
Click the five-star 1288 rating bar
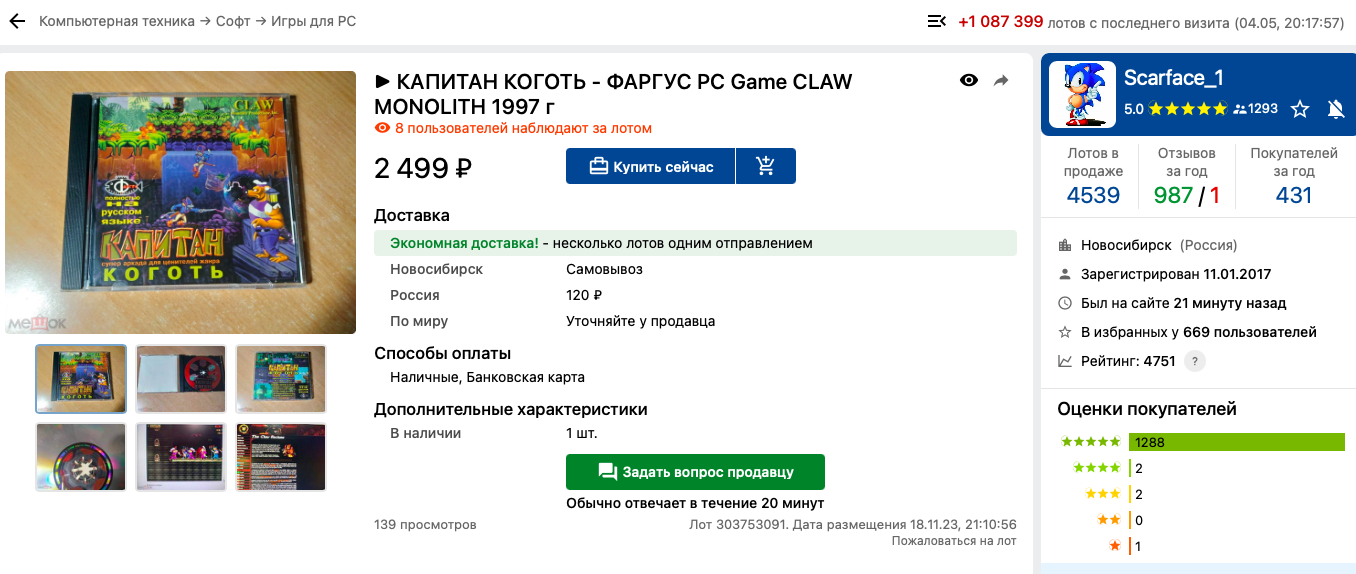pos(1236,442)
